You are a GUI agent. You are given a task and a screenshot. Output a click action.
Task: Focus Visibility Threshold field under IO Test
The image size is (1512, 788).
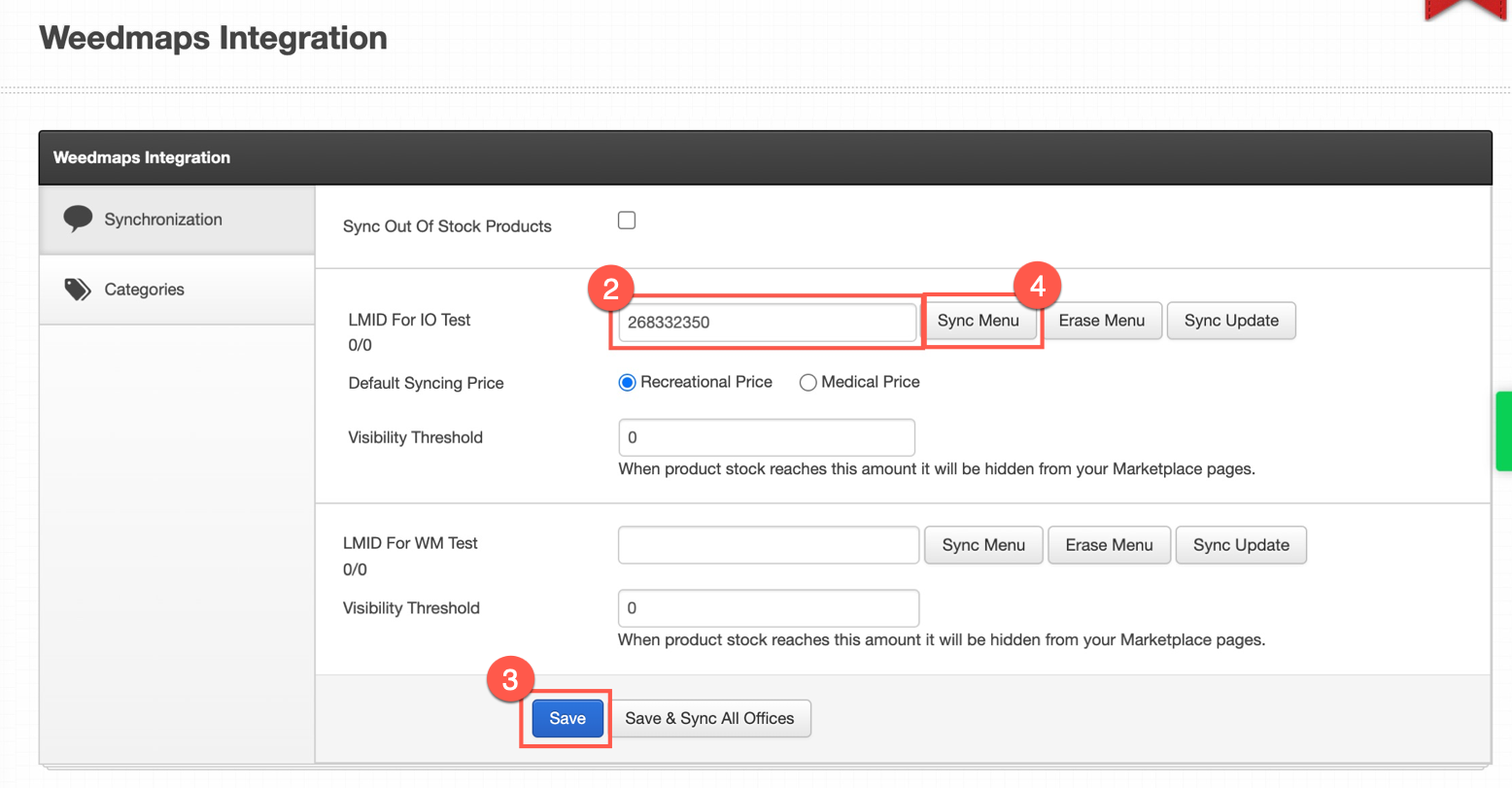[767, 437]
